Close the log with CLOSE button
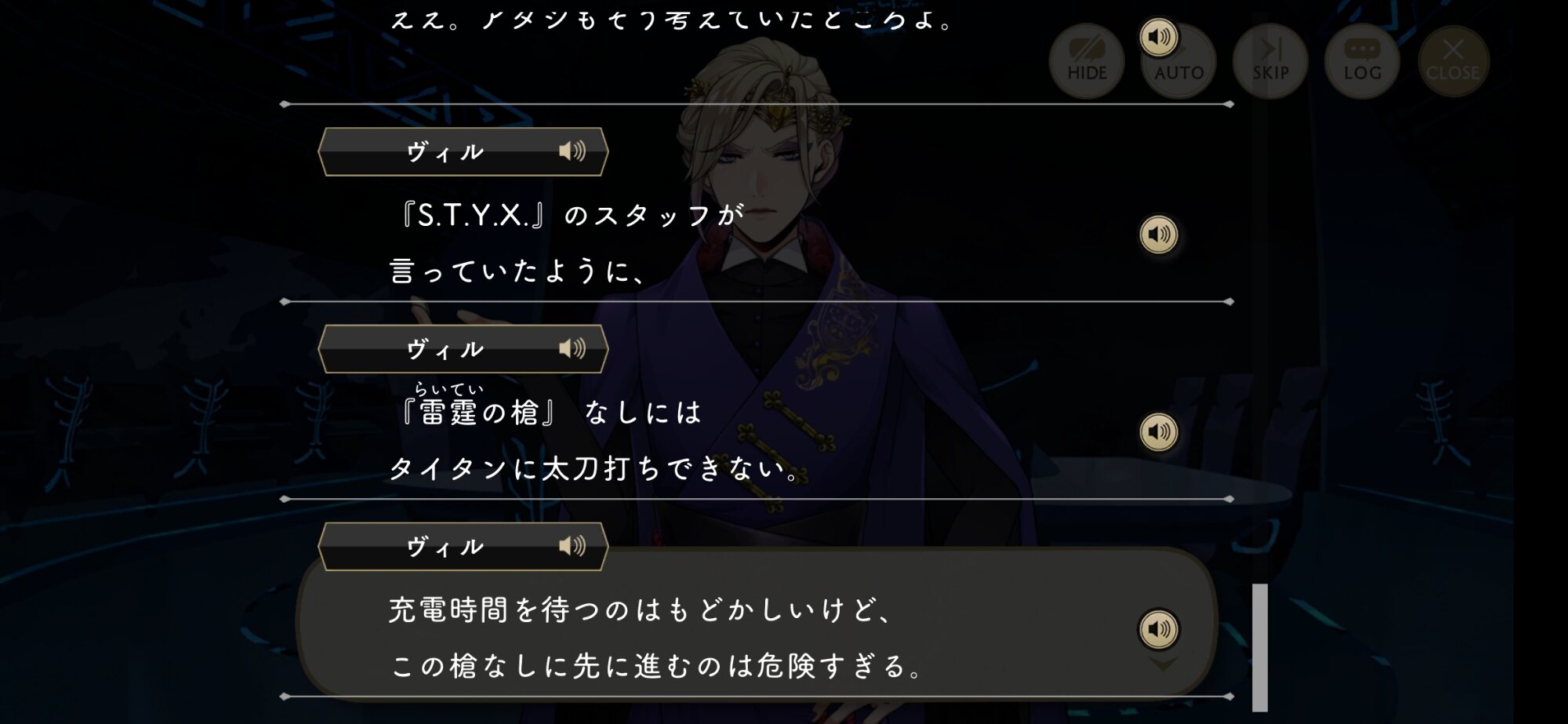The image size is (1568, 724). pos(1453,61)
